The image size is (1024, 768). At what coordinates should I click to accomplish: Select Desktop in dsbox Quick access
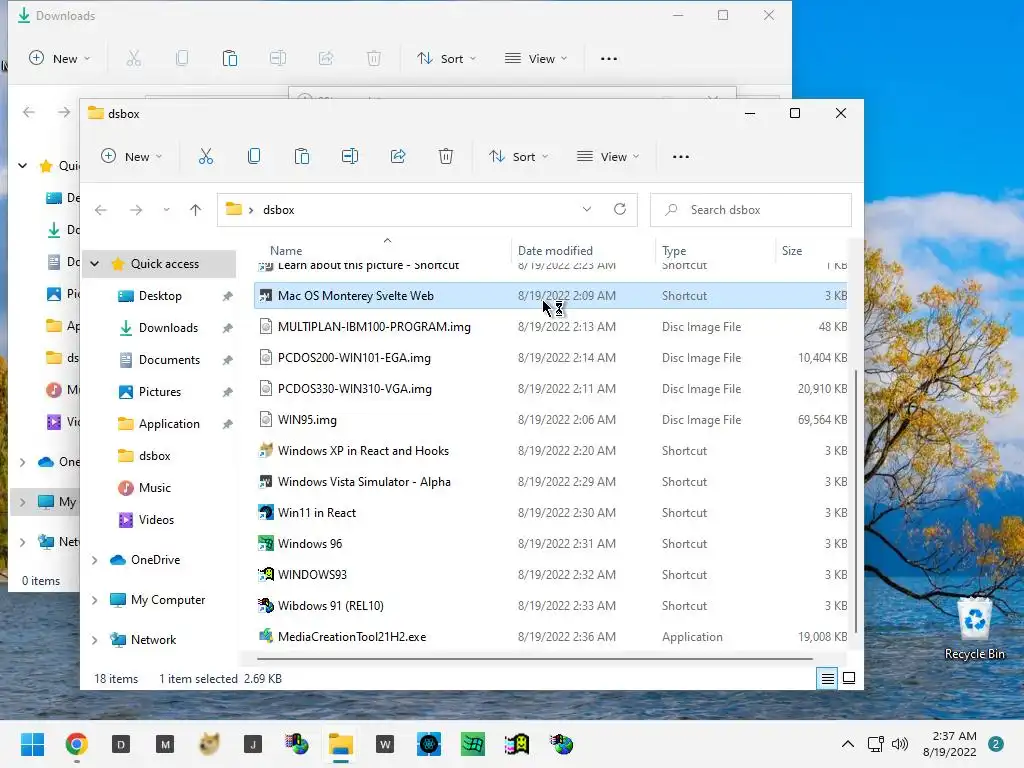click(x=160, y=296)
